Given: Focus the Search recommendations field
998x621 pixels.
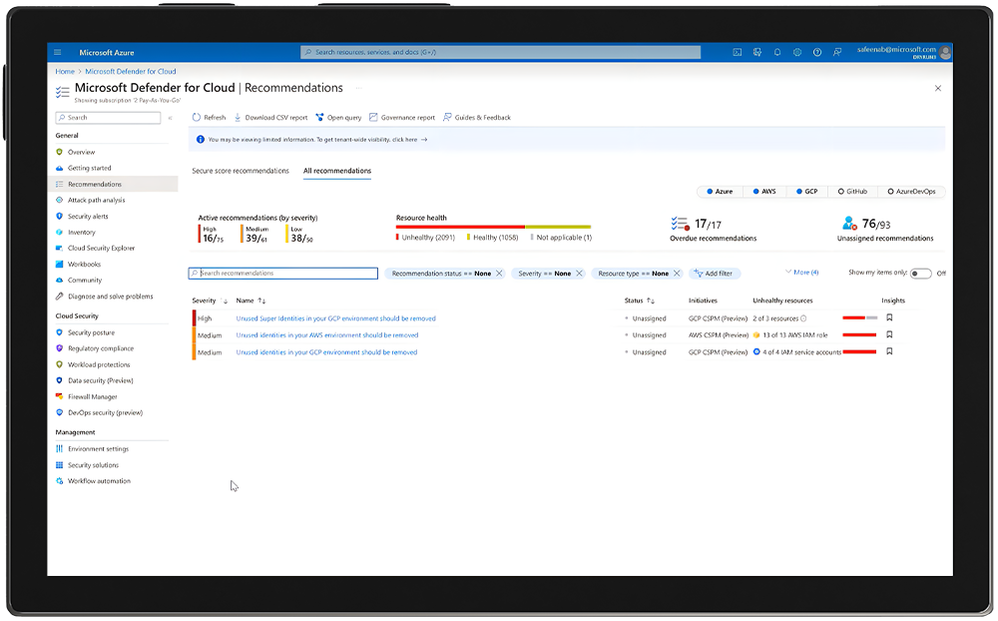Looking at the screenshot, I should click(x=283, y=273).
